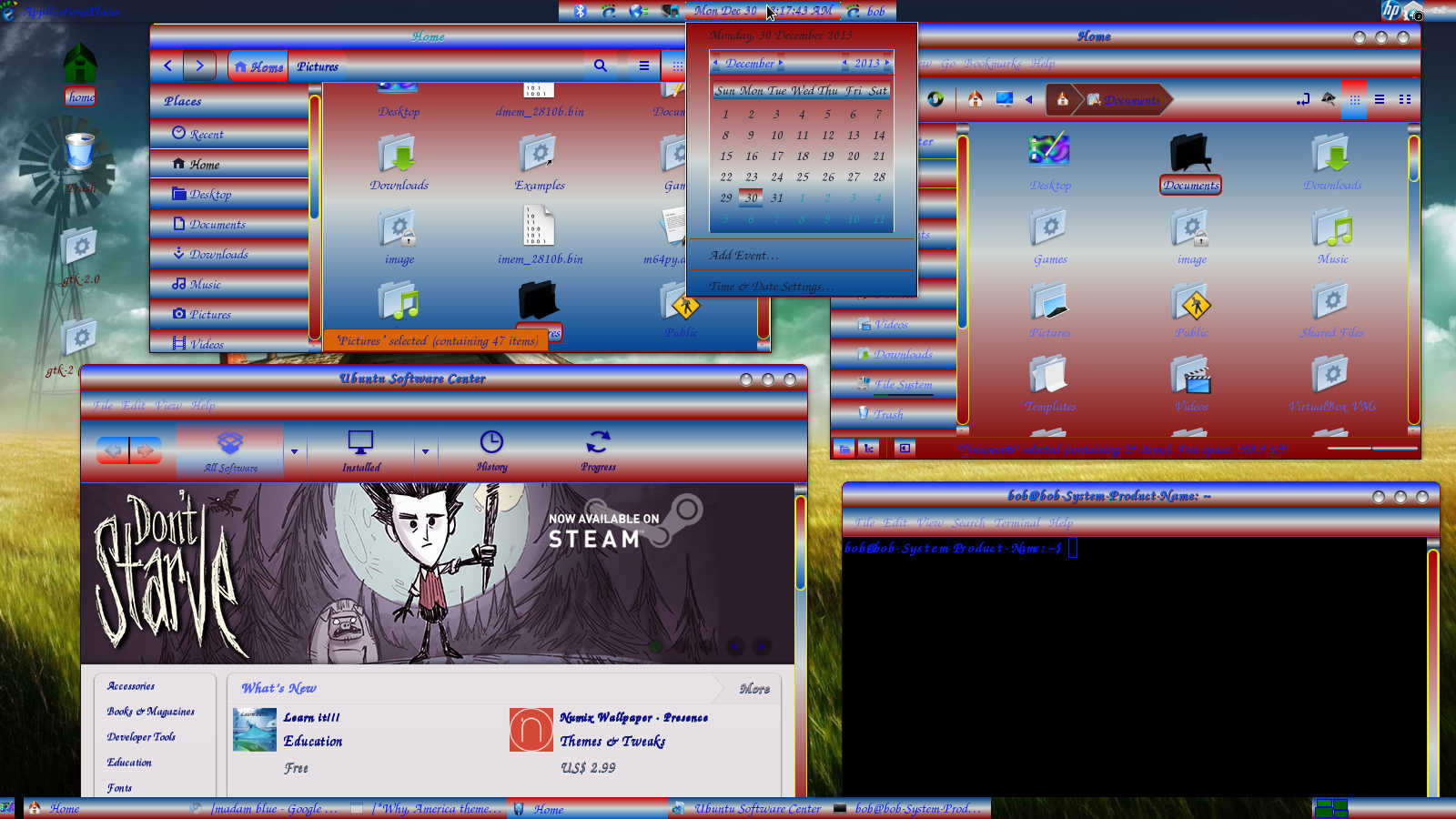Open Numix Wallpaper - Presence item

(x=633, y=718)
